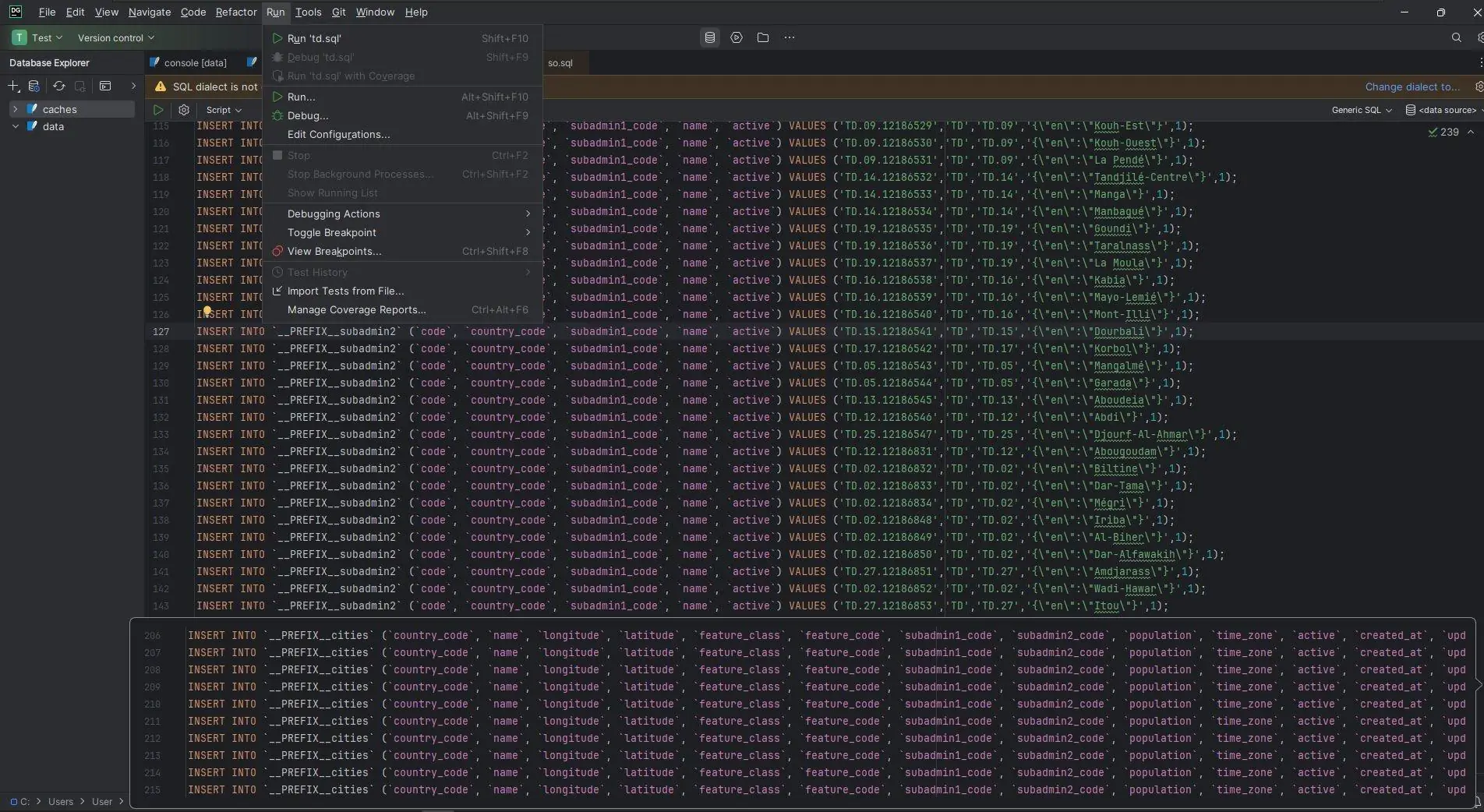Refresh the Database Explorer data sources
1484x812 pixels.
(x=58, y=86)
